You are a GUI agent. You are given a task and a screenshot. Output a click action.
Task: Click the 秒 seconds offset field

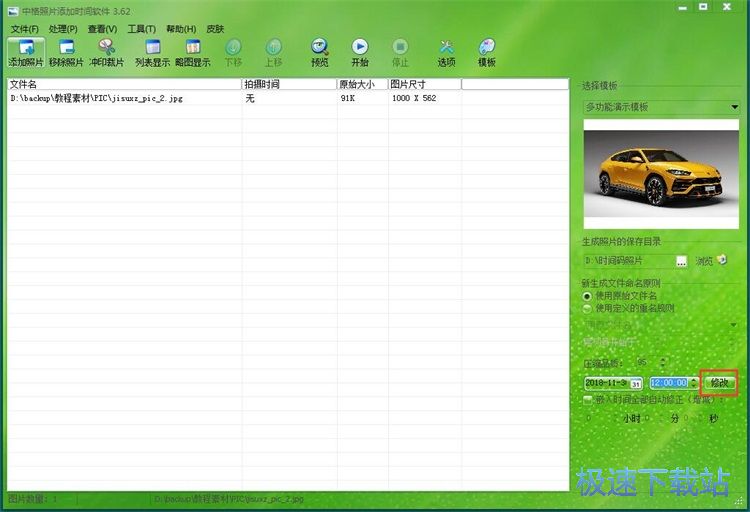click(694, 419)
